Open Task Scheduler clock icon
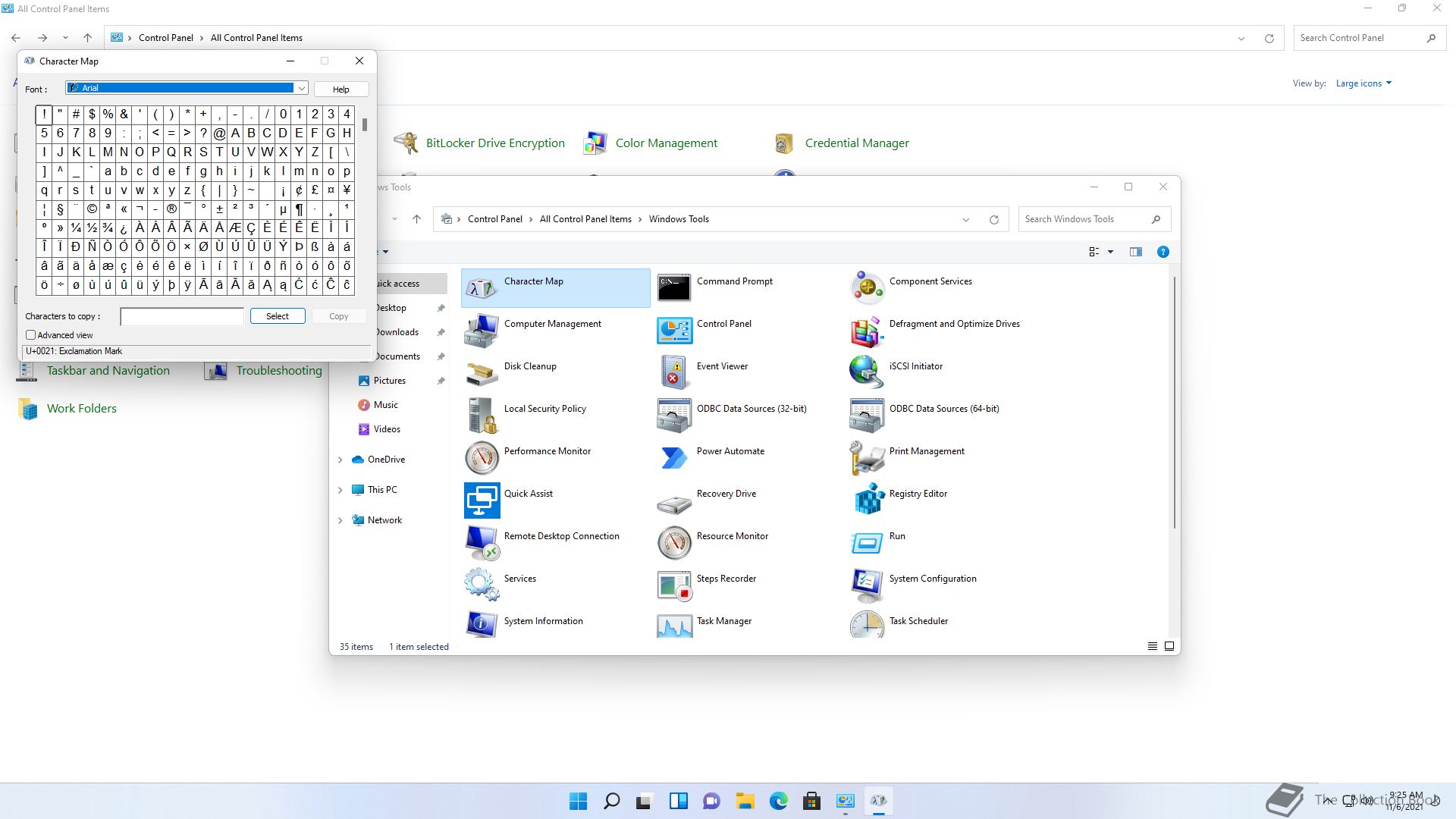The height and width of the screenshot is (819, 1456). point(867,625)
